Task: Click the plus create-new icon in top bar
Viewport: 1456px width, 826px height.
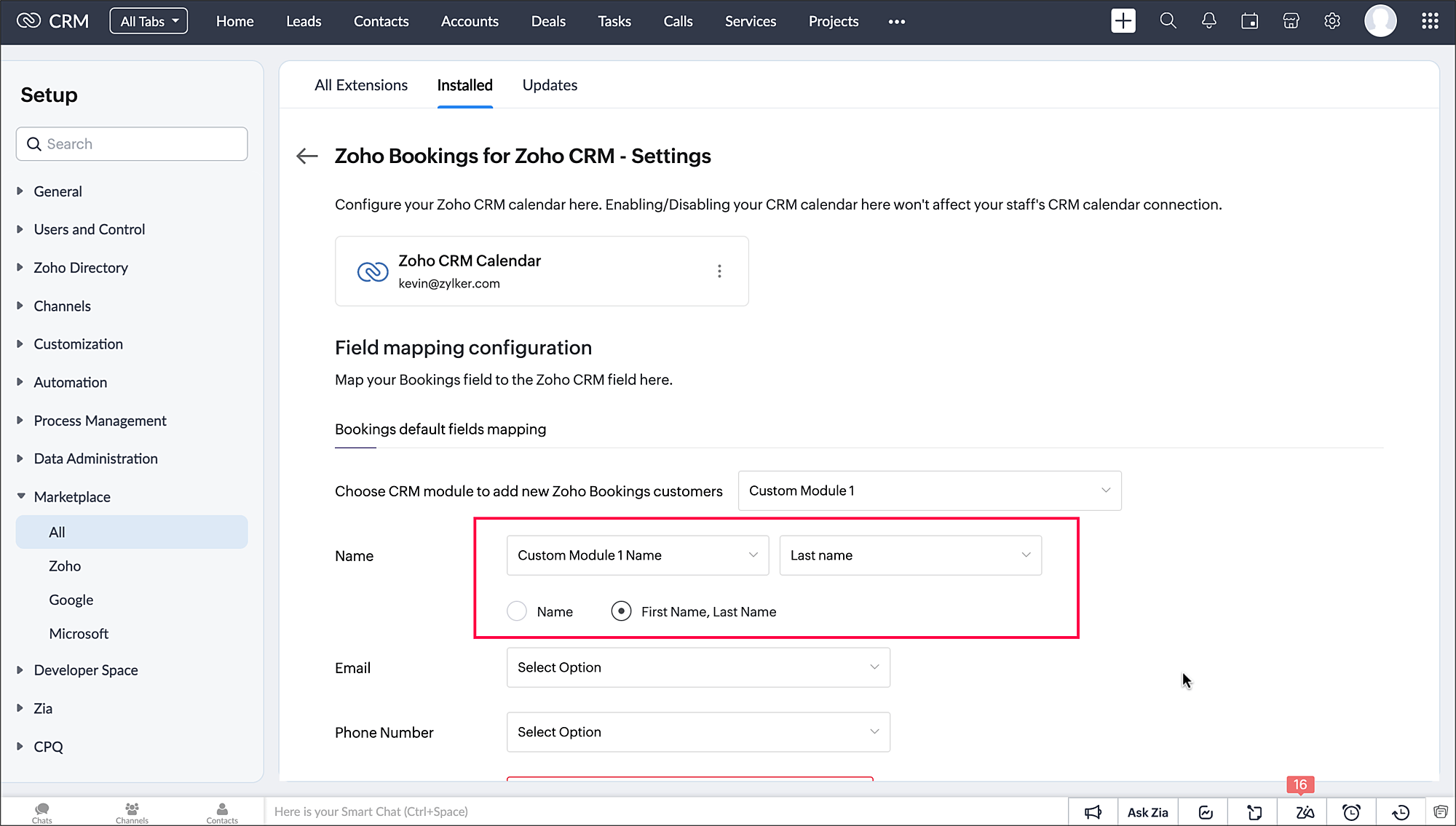Action: pyautogui.click(x=1123, y=21)
